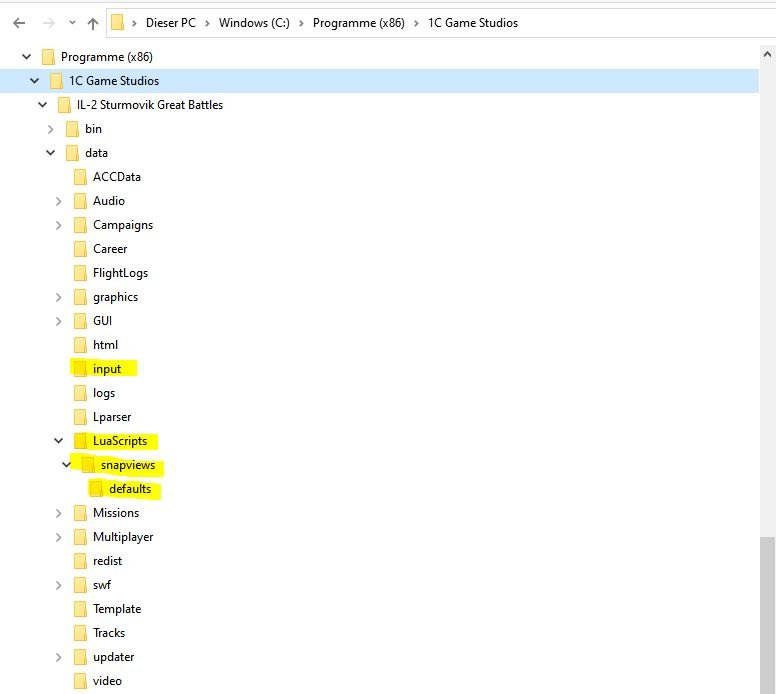
Task: Select the Campaigns folder label
Action: [x=123, y=225]
